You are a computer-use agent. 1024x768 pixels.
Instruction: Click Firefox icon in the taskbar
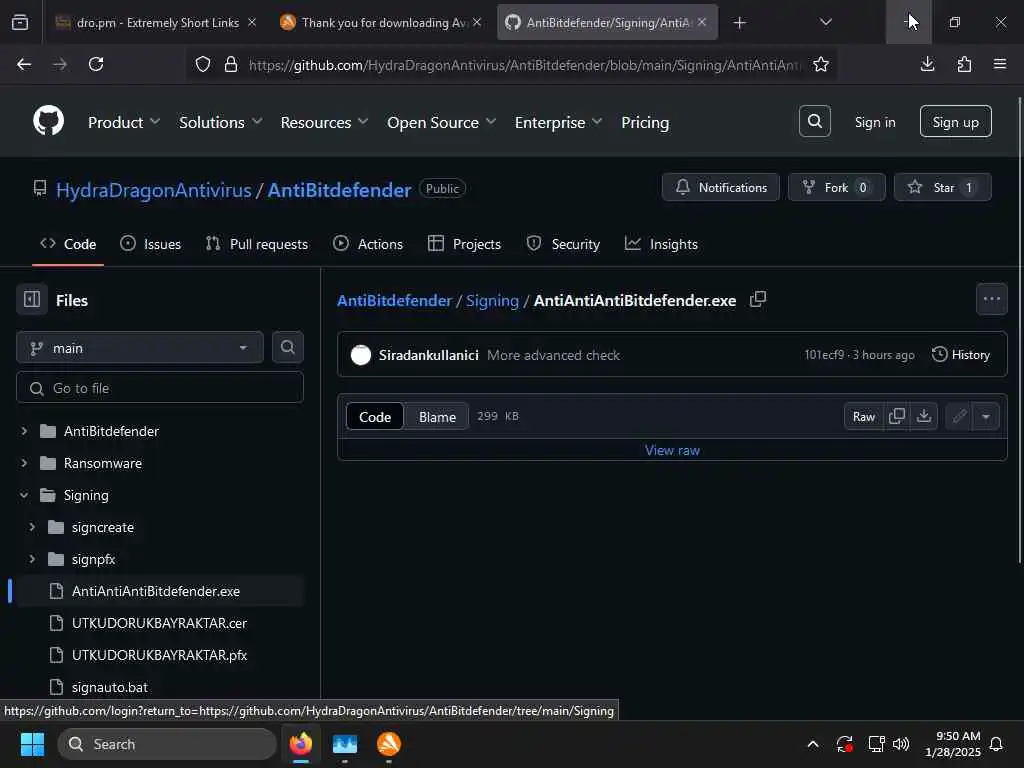301,744
